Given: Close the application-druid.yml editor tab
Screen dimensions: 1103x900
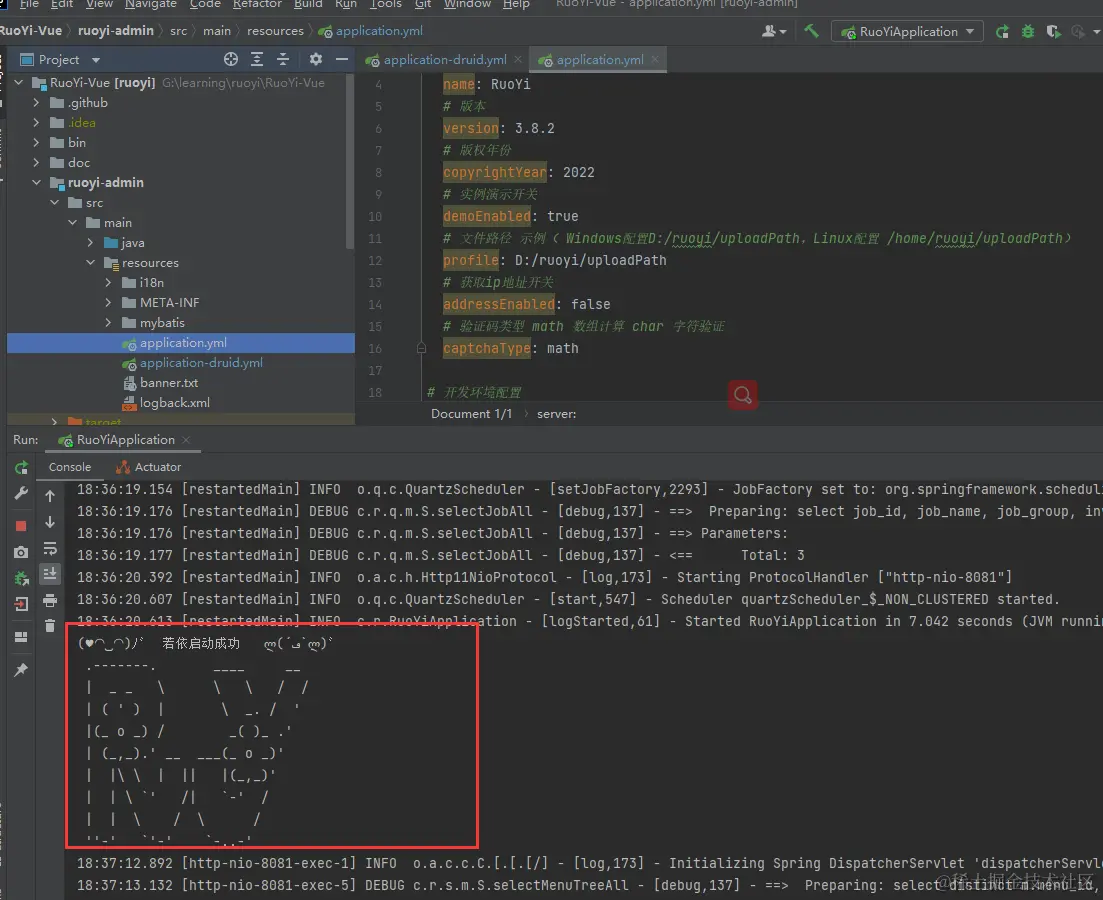Looking at the screenshot, I should click(518, 60).
